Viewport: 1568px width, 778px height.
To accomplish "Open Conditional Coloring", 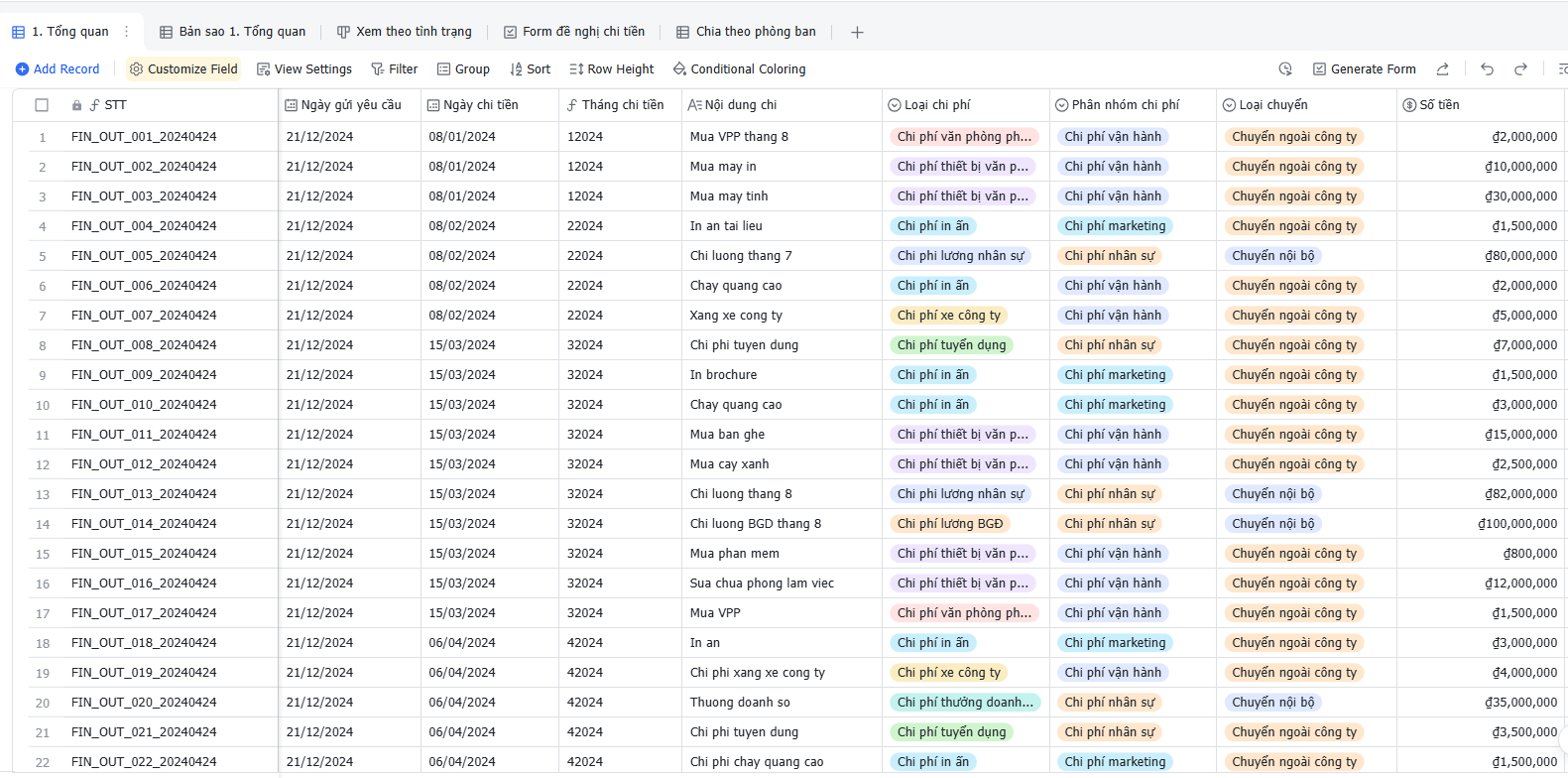I will 739,69.
